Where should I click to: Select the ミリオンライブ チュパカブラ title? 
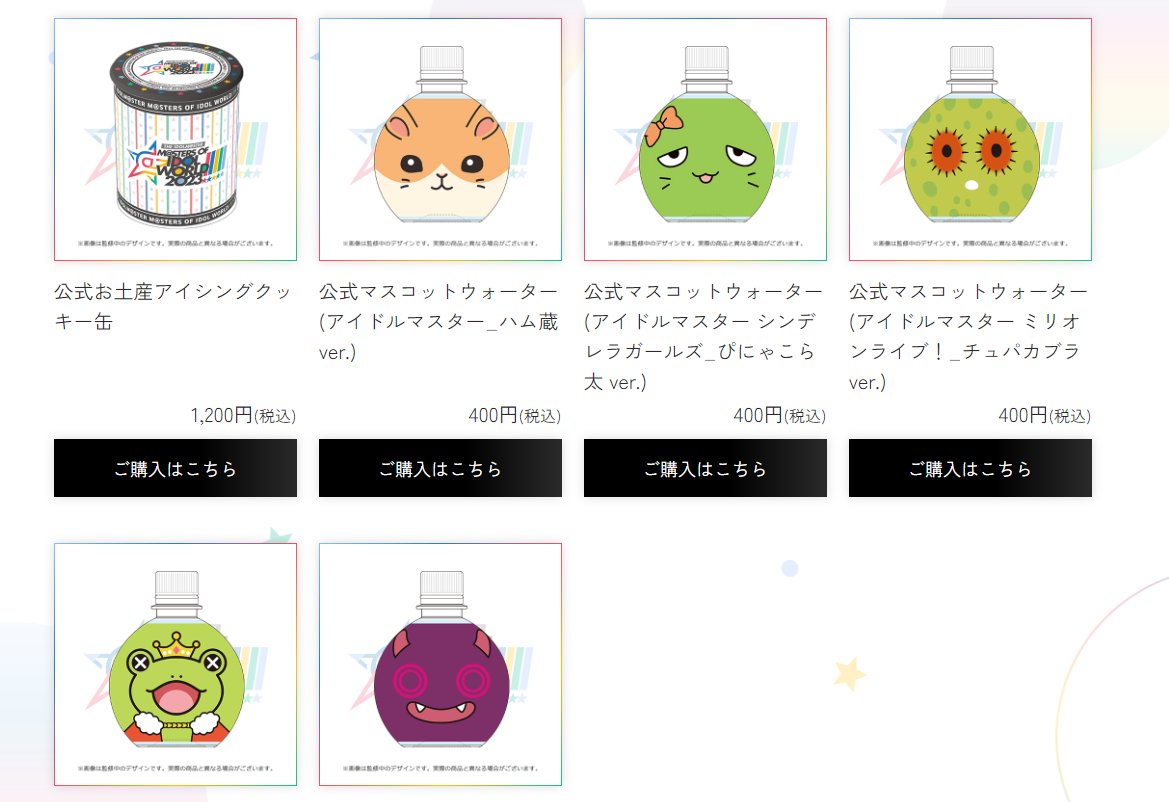968,337
